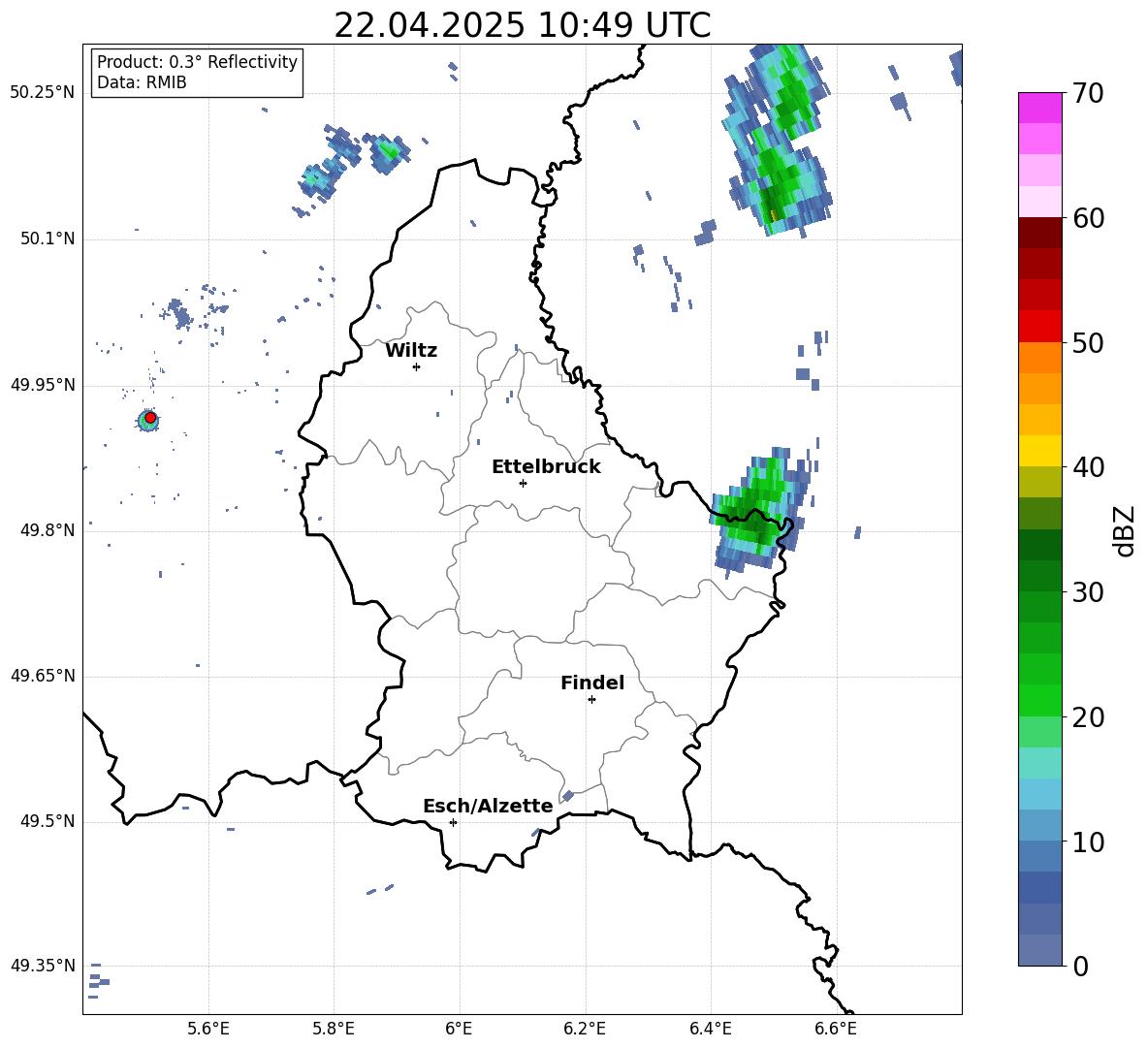Pick the cyan colorbar segment near 15 dBZ
The width and height of the screenshot is (1148, 1048).
(1039, 763)
